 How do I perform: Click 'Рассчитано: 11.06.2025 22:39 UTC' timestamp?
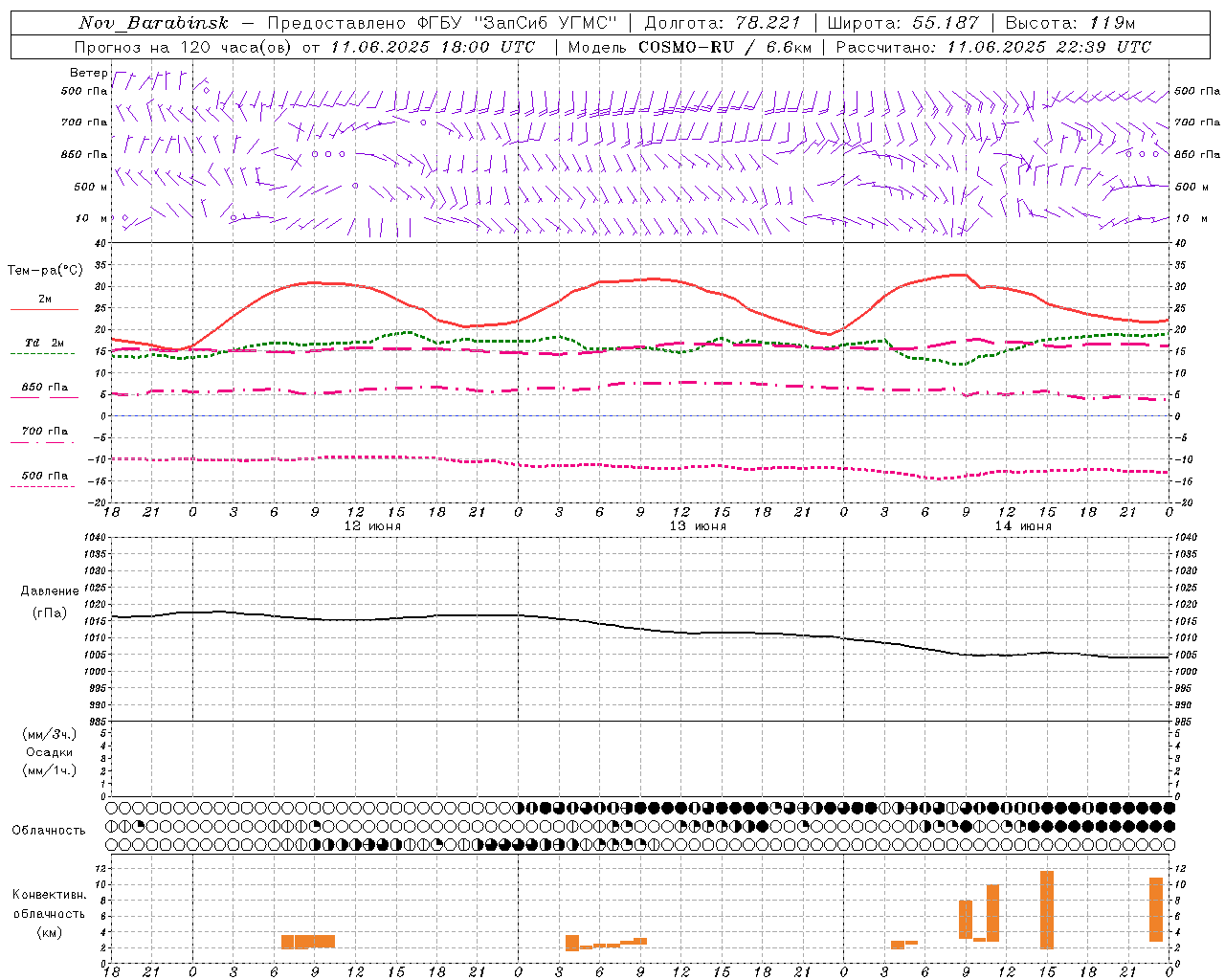tap(993, 47)
